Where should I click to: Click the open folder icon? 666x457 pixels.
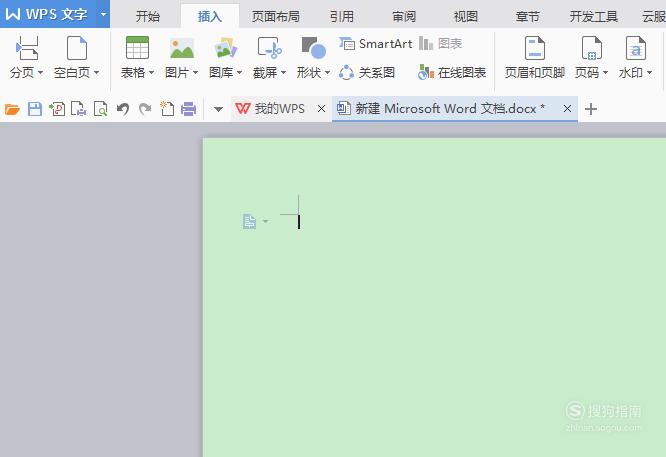(12, 110)
